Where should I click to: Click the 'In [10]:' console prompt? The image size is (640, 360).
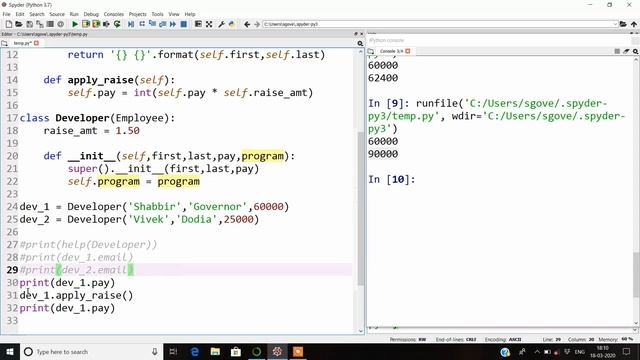click(x=391, y=179)
